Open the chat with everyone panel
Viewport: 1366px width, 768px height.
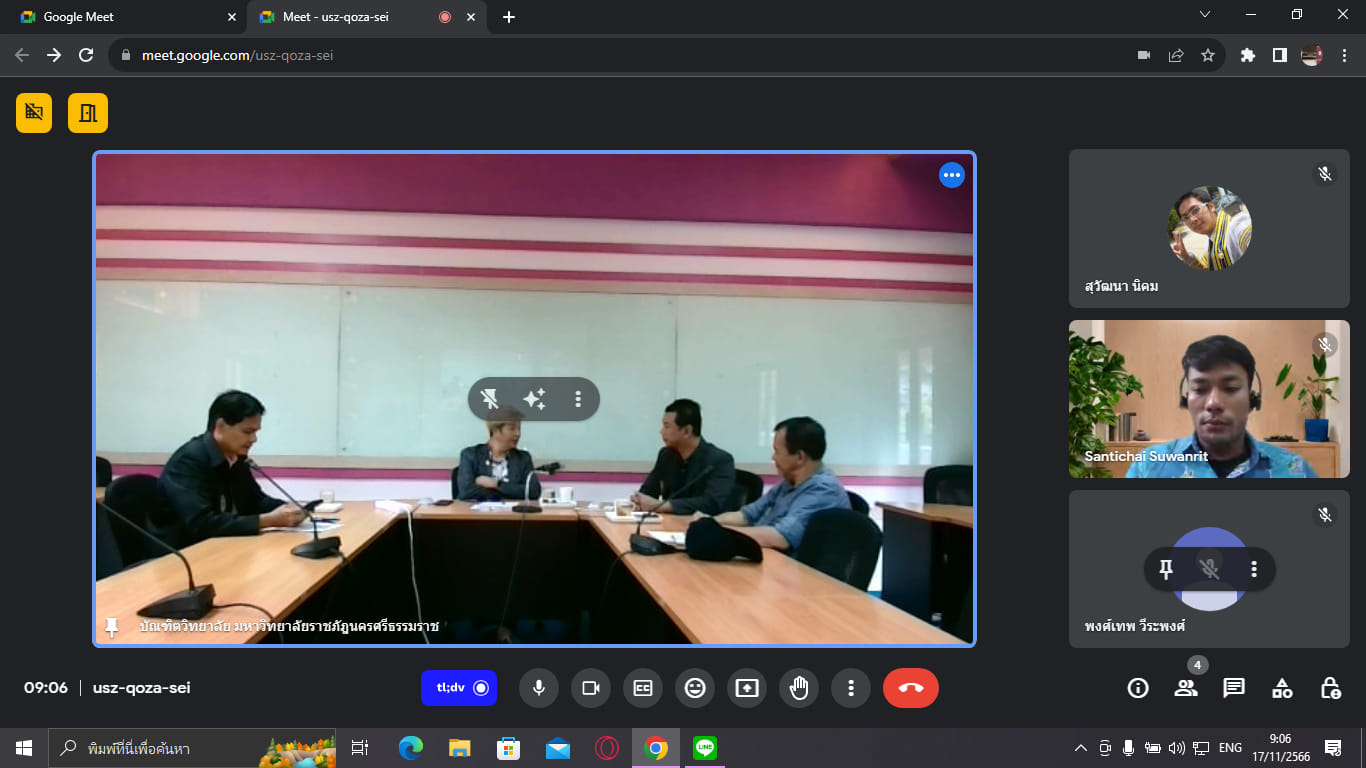[1234, 688]
